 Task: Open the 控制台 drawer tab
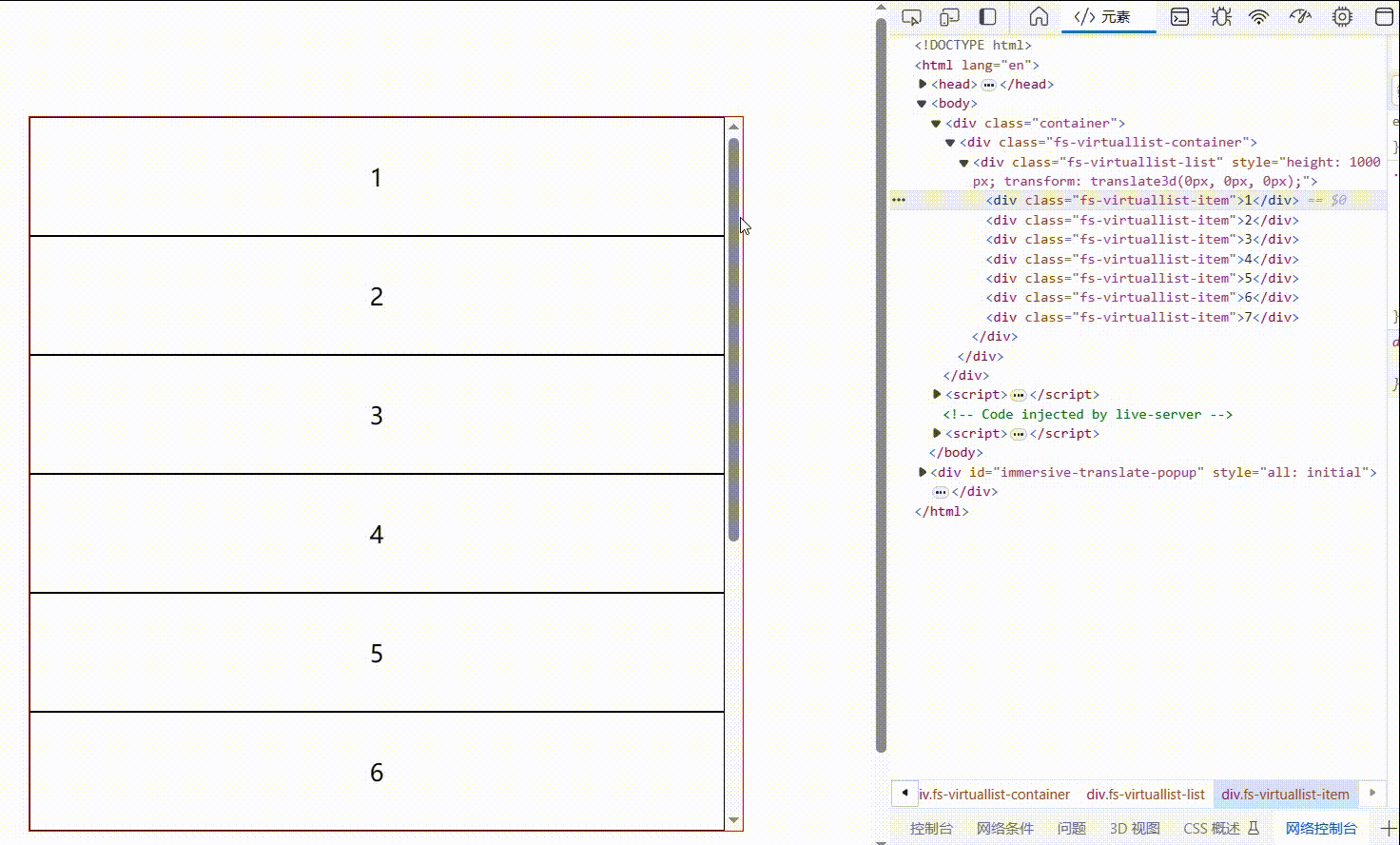point(931,828)
